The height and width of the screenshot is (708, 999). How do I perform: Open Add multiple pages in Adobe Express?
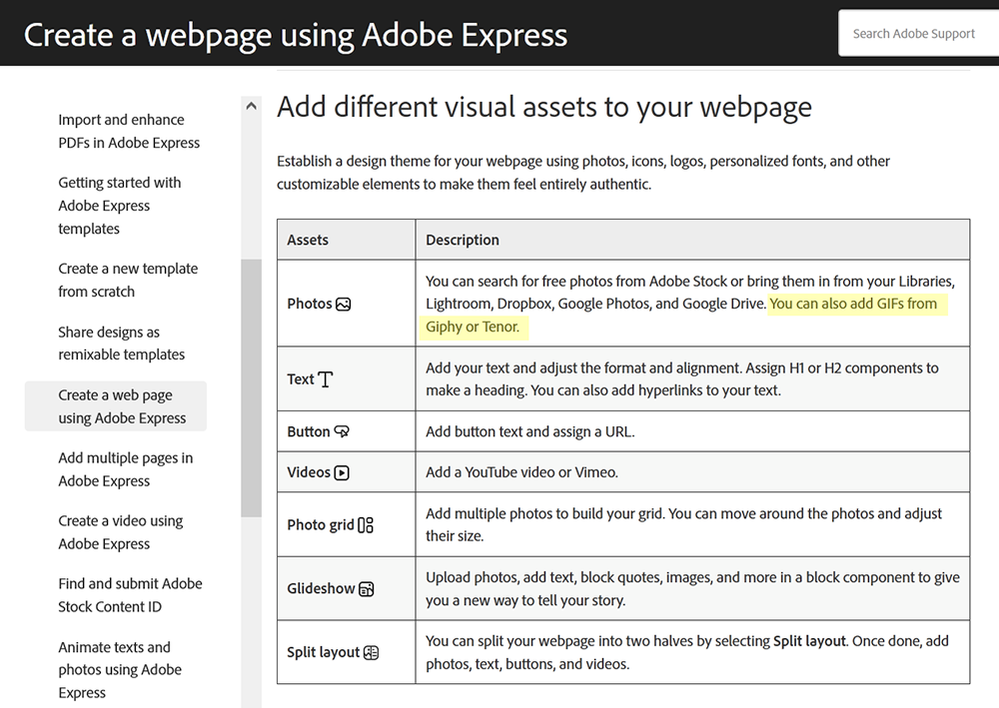pos(125,469)
